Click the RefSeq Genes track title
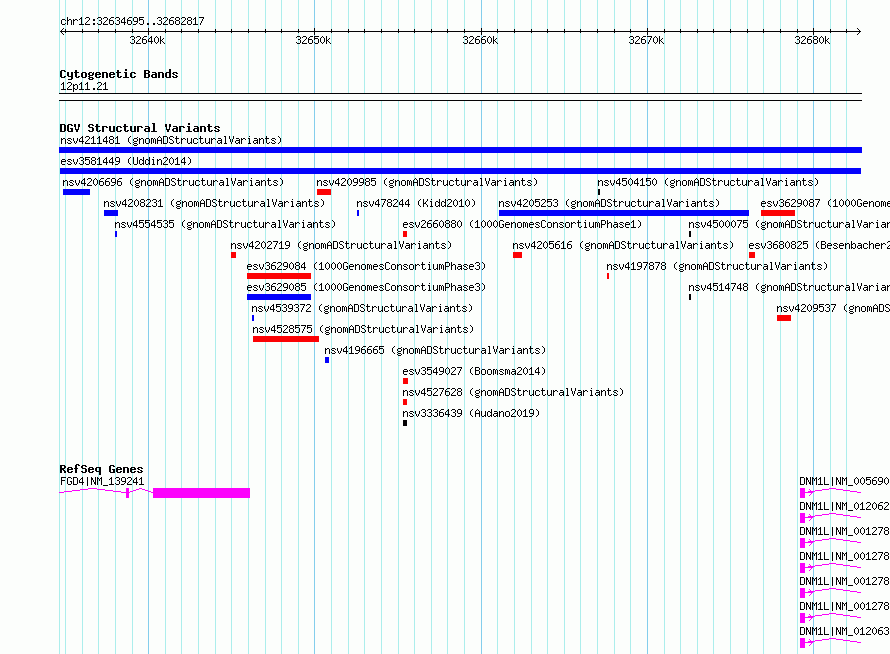 click(101, 469)
